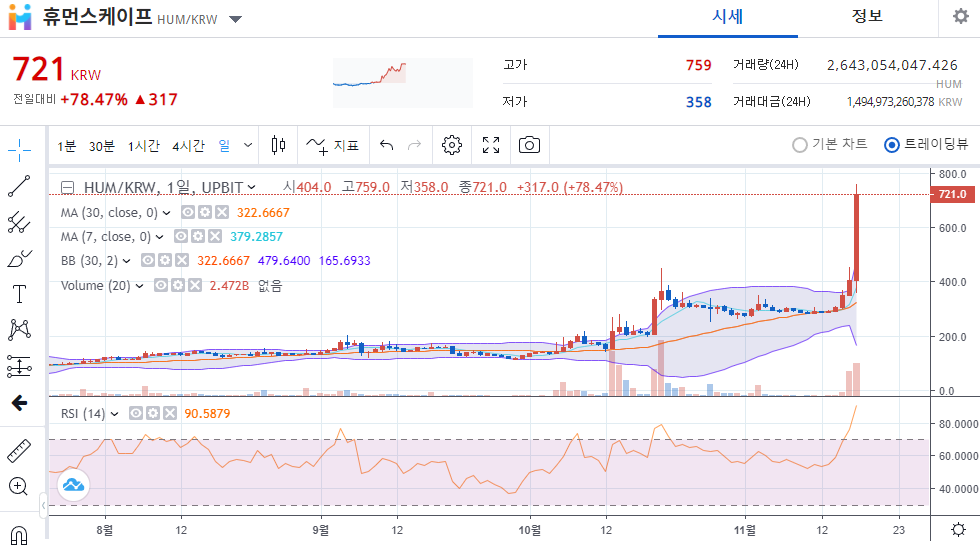Screen dimensions: 980x546
Task: Select the 1시간 interval
Action: point(144,146)
